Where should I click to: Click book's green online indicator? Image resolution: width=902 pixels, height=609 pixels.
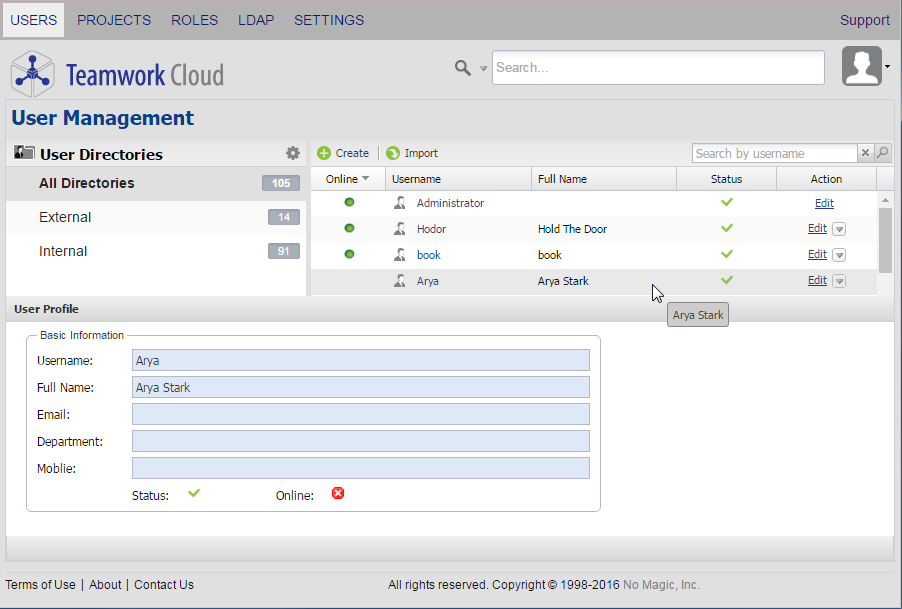[x=349, y=254]
